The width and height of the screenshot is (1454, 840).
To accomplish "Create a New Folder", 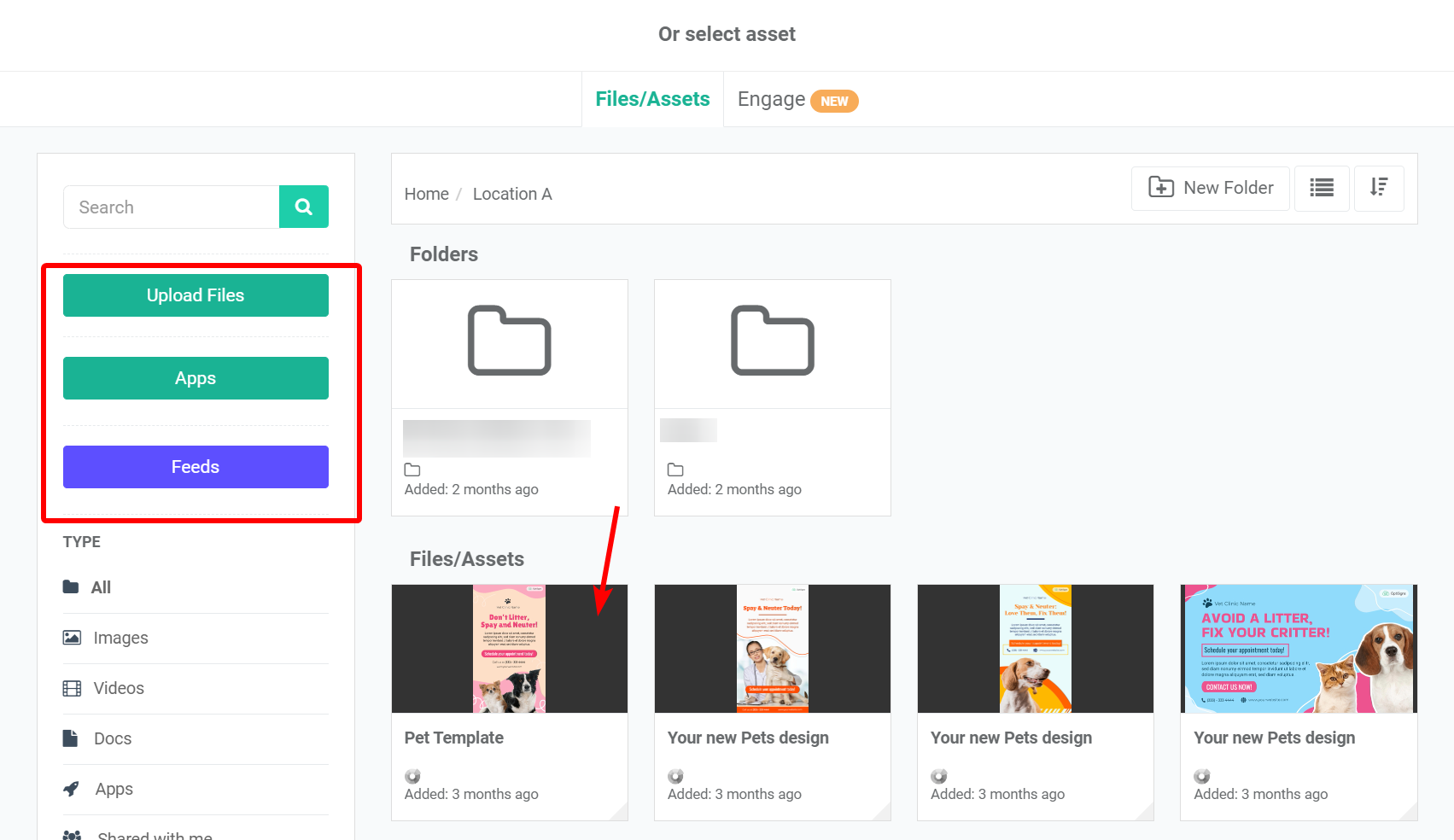I will (1210, 188).
